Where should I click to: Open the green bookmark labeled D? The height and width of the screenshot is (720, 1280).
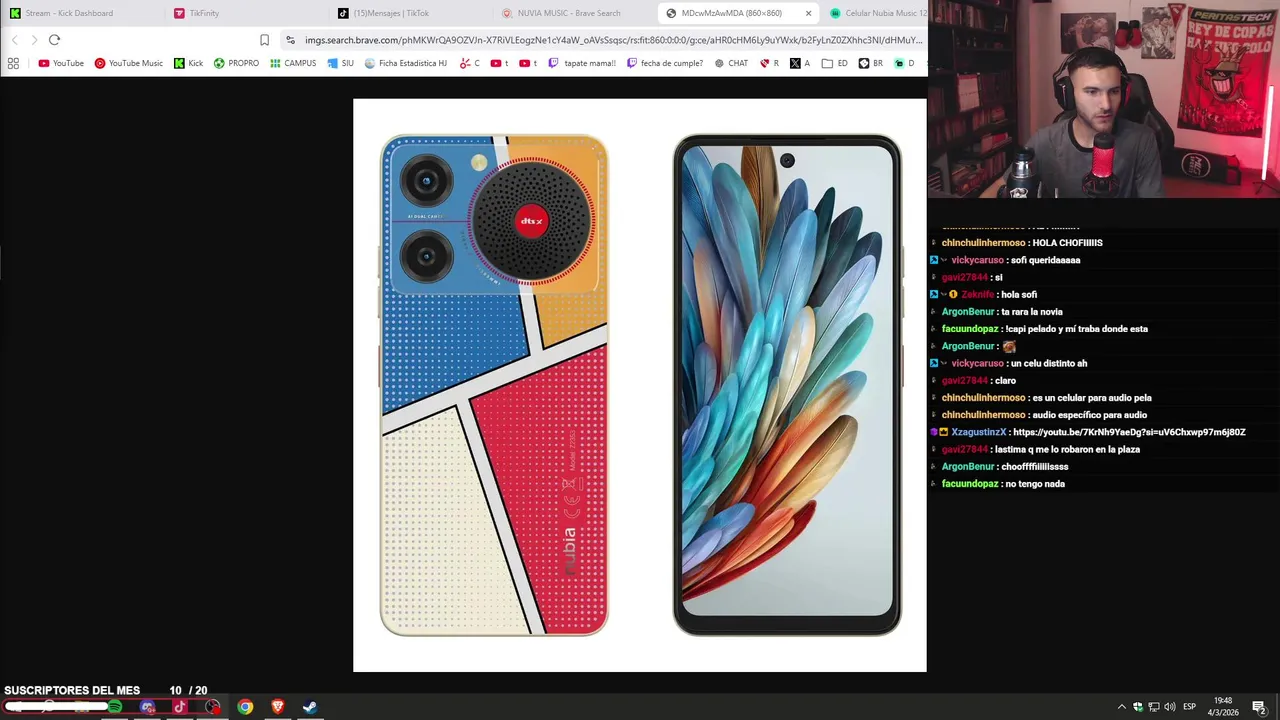tap(904, 63)
